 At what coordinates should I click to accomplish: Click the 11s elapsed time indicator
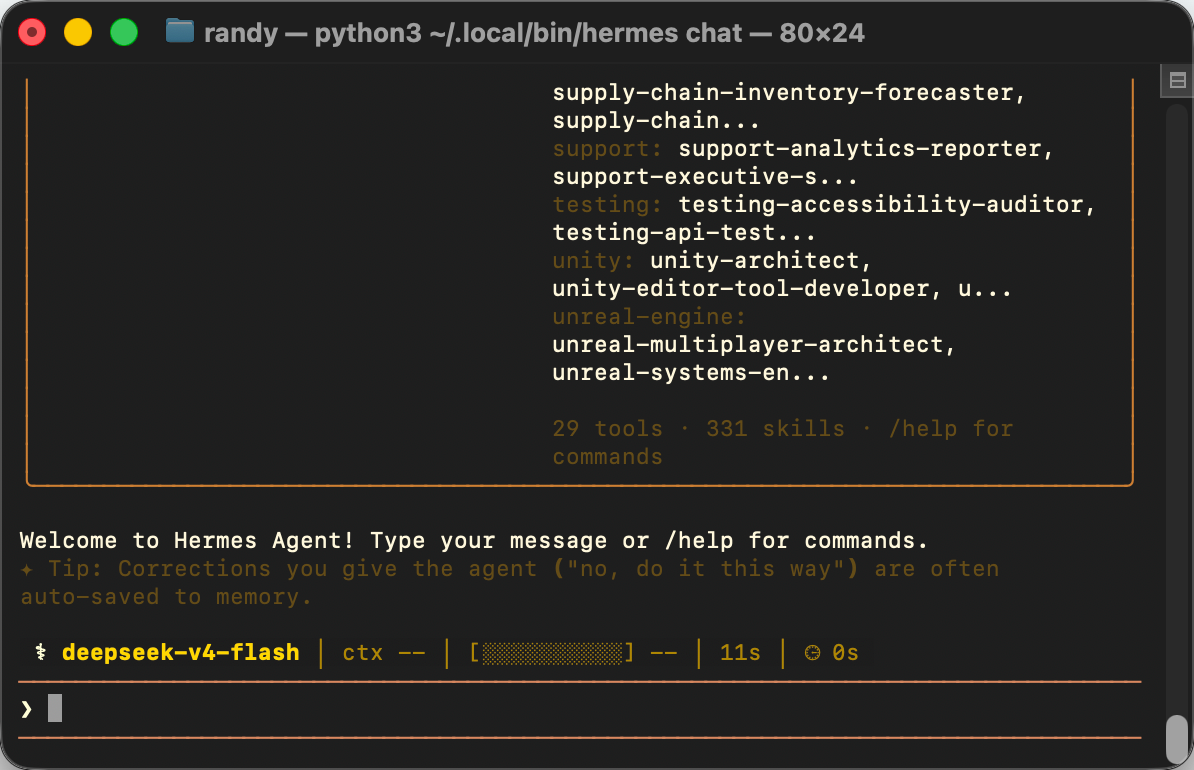[x=740, y=653]
